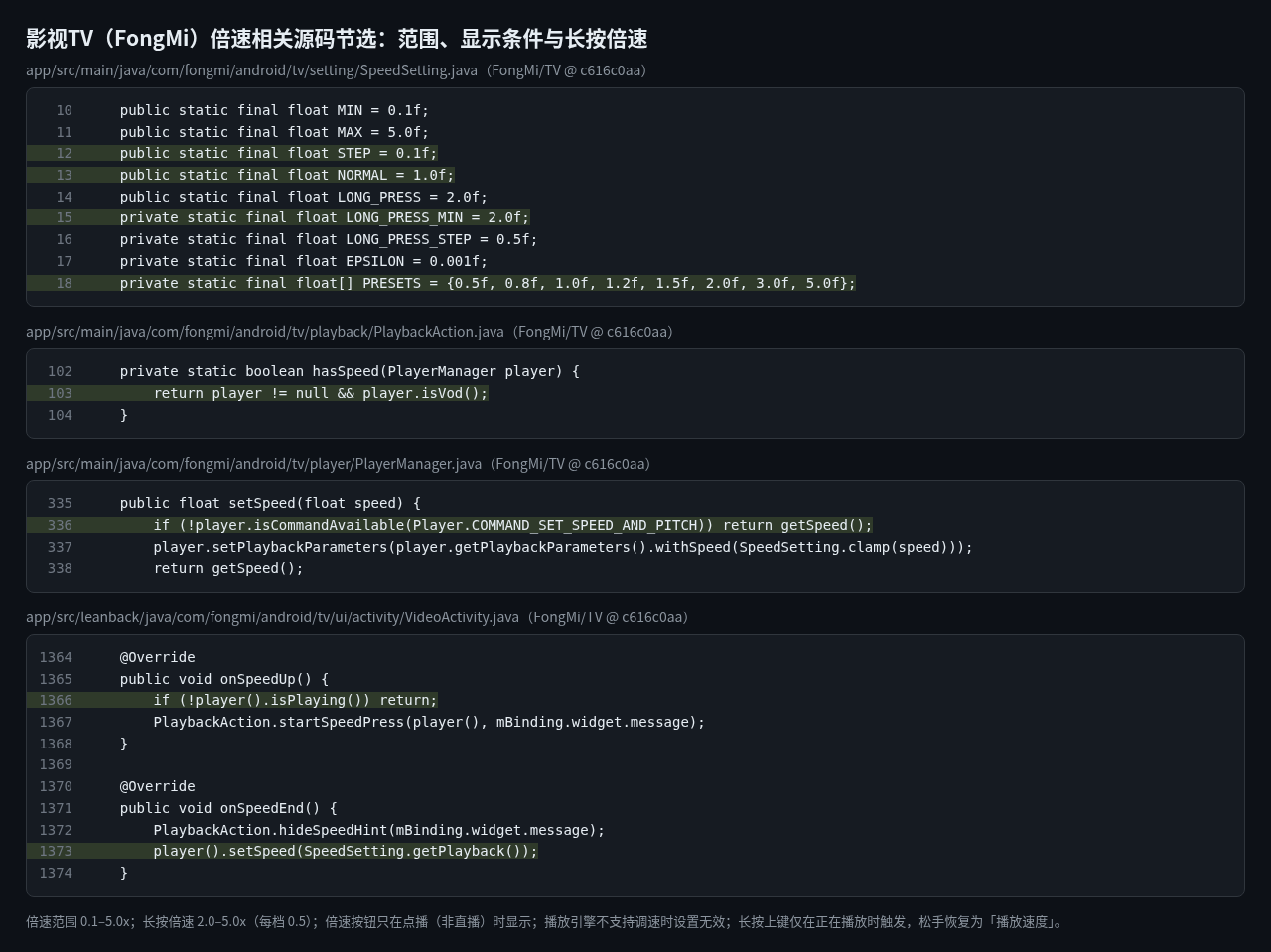The image size is (1271, 952).
Task: Click line number 1373
Action: point(56,851)
